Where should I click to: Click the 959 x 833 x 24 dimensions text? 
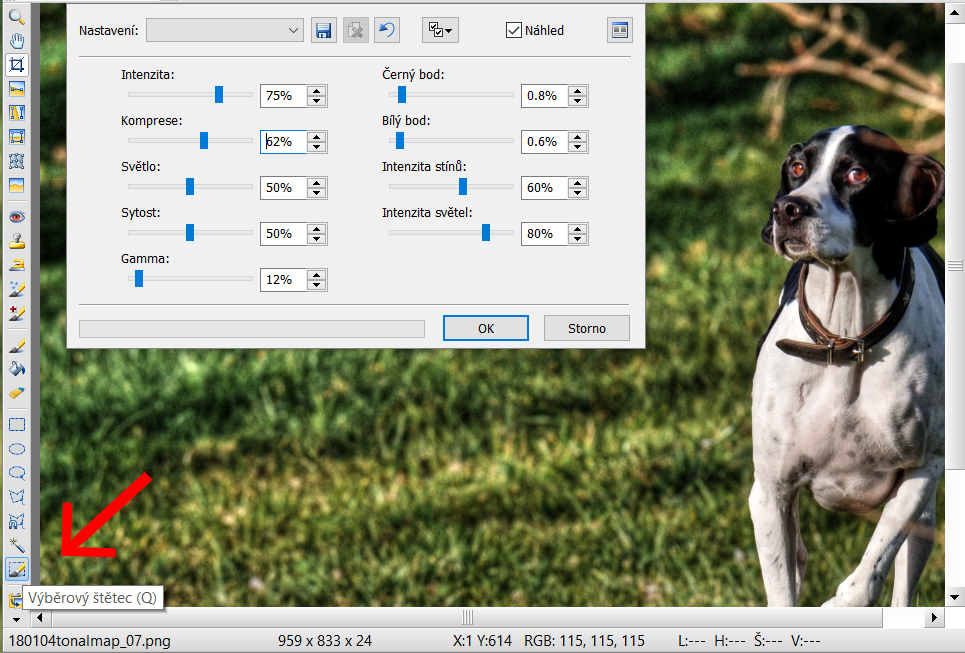324,641
